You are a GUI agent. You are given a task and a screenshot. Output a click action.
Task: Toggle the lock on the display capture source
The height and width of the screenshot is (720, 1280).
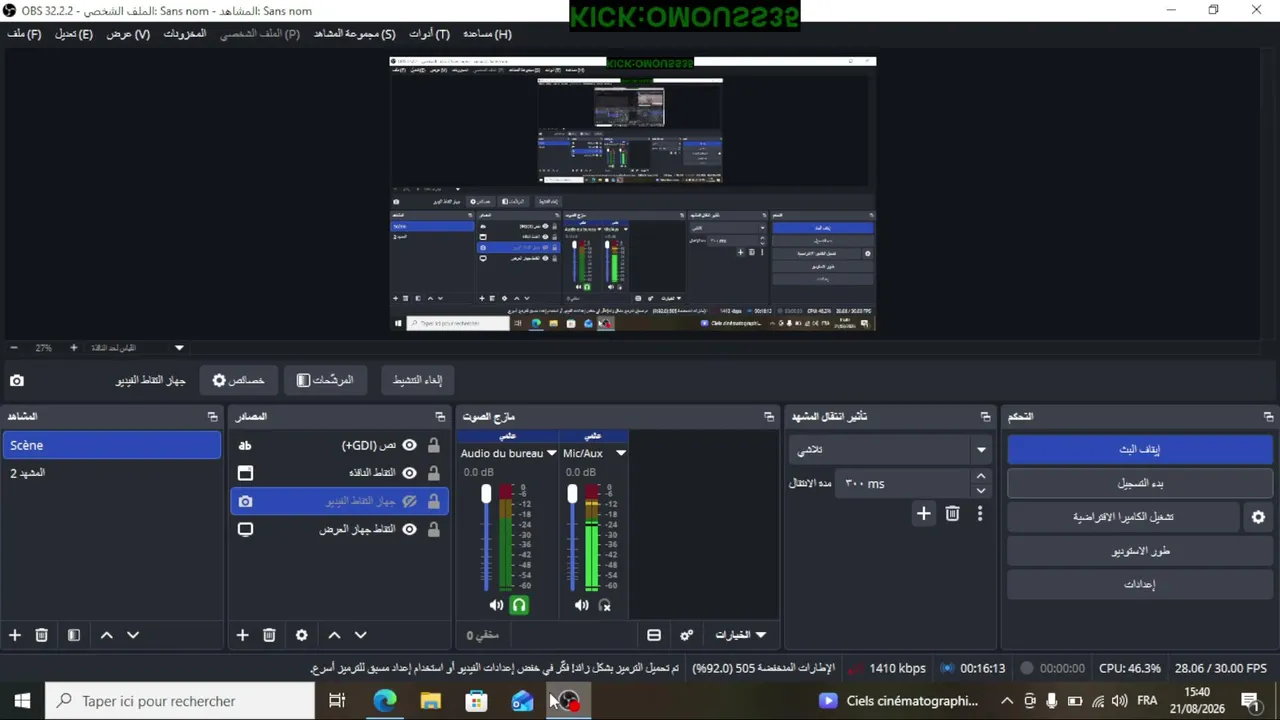click(x=434, y=529)
